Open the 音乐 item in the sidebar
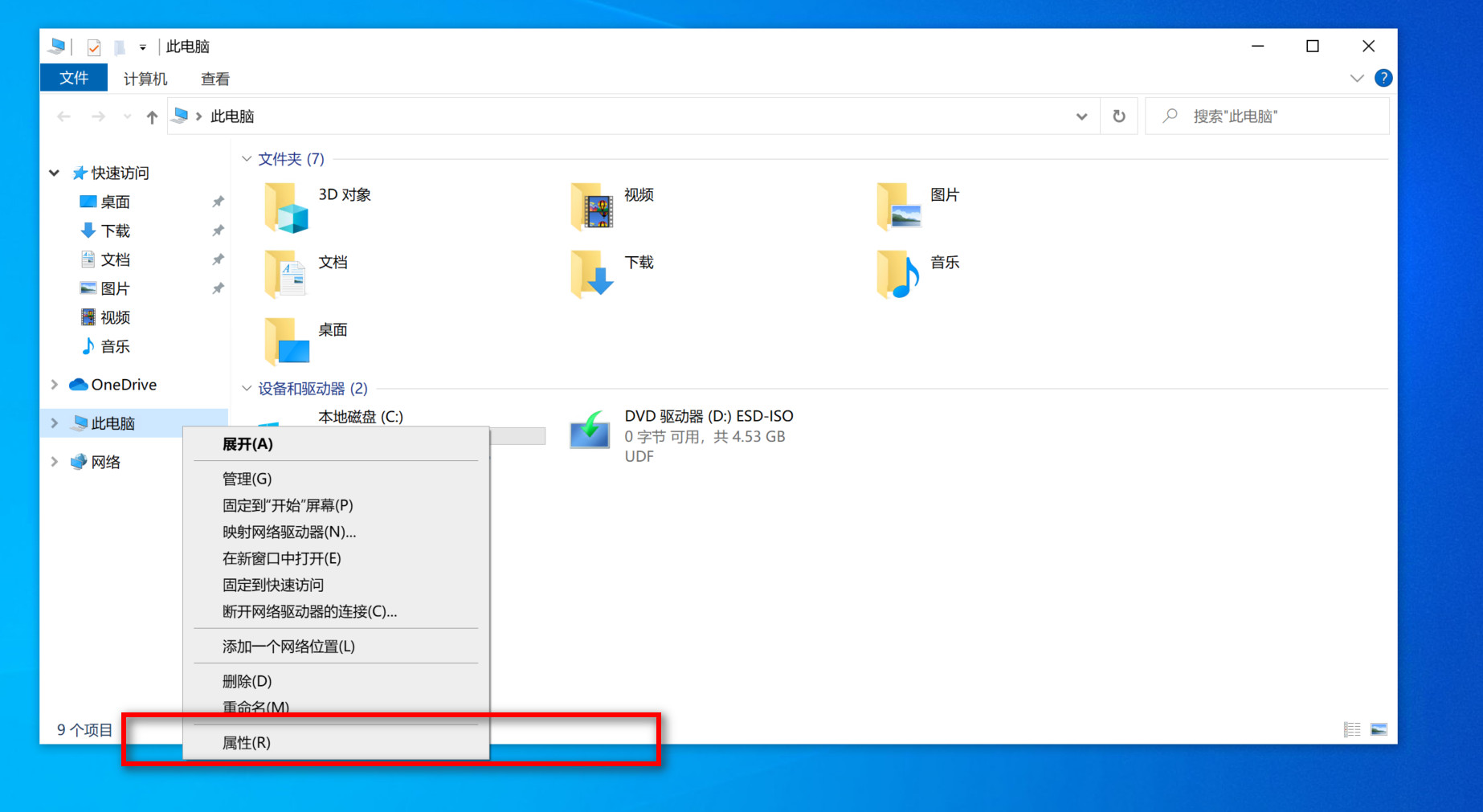Image resolution: width=1483 pixels, height=812 pixels. pyautogui.click(x=114, y=346)
